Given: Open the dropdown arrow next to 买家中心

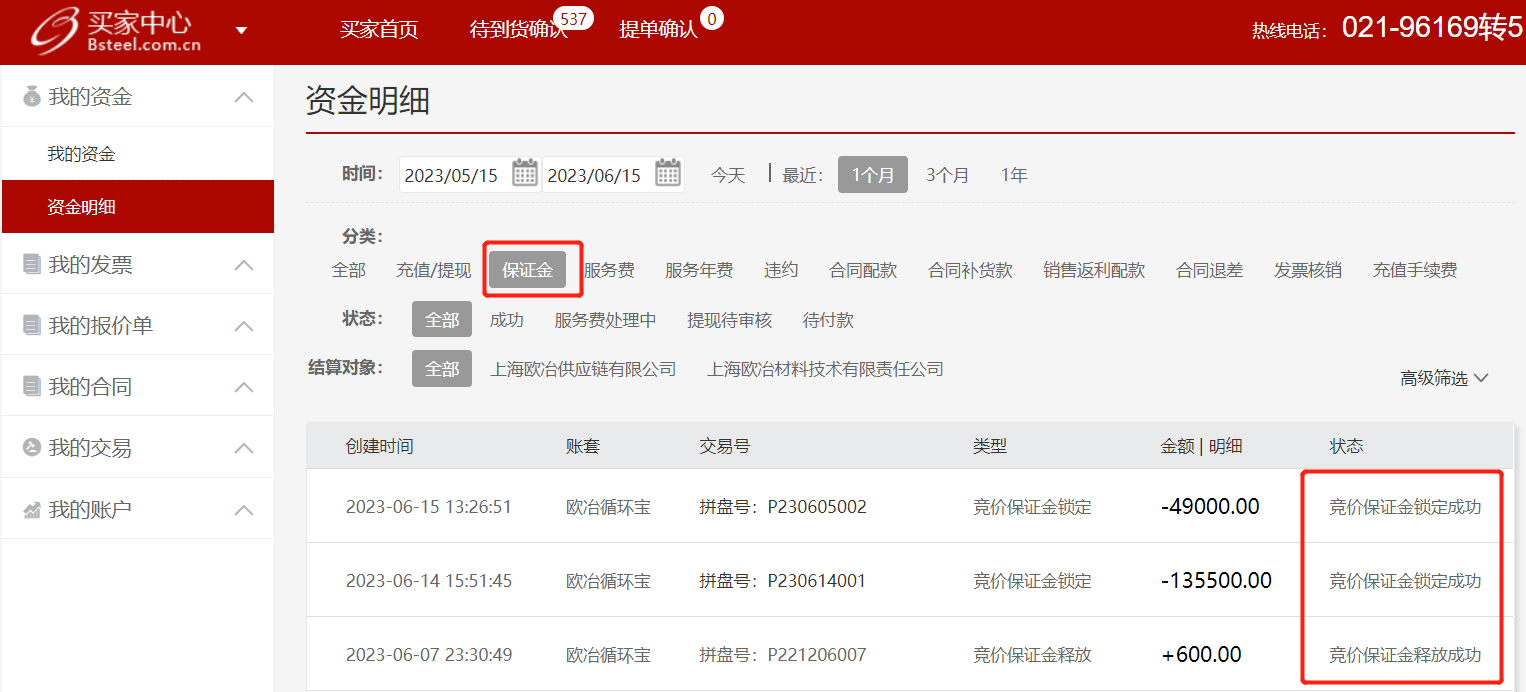Looking at the screenshot, I should click(241, 30).
